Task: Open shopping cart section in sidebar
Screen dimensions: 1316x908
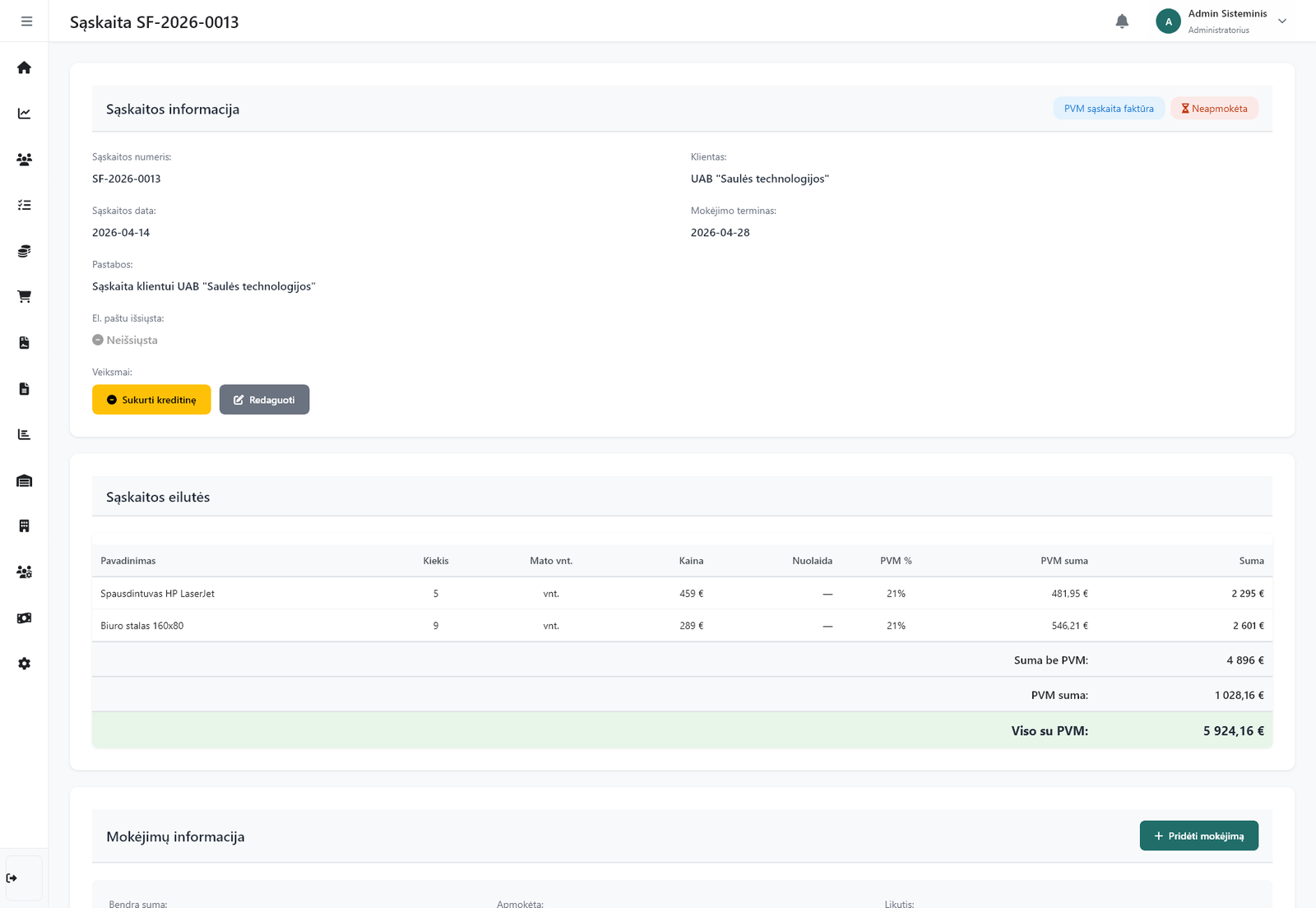Action: (x=24, y=297)
